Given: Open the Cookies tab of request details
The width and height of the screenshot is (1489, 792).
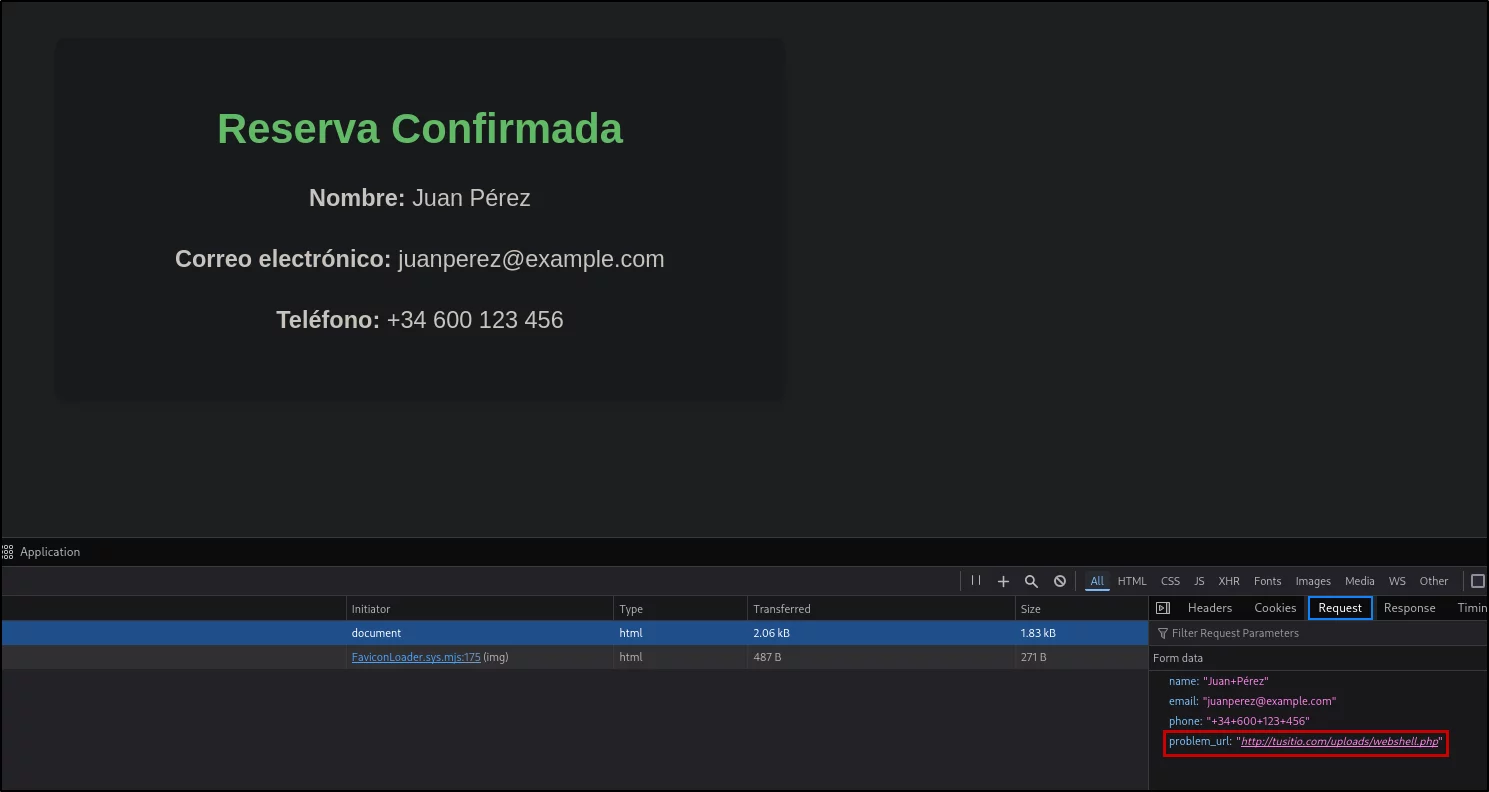Looking at the screenshot, I should coord(1275,608).
